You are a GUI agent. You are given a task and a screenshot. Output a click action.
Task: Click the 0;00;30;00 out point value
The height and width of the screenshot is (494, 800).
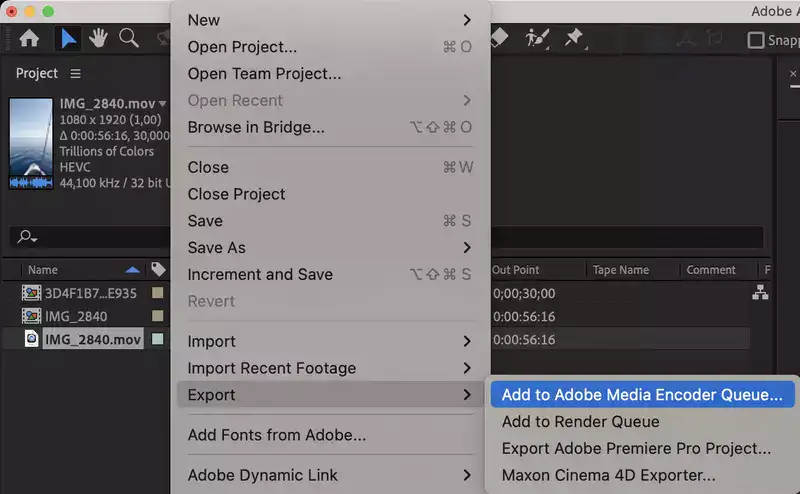coord(524,293)
